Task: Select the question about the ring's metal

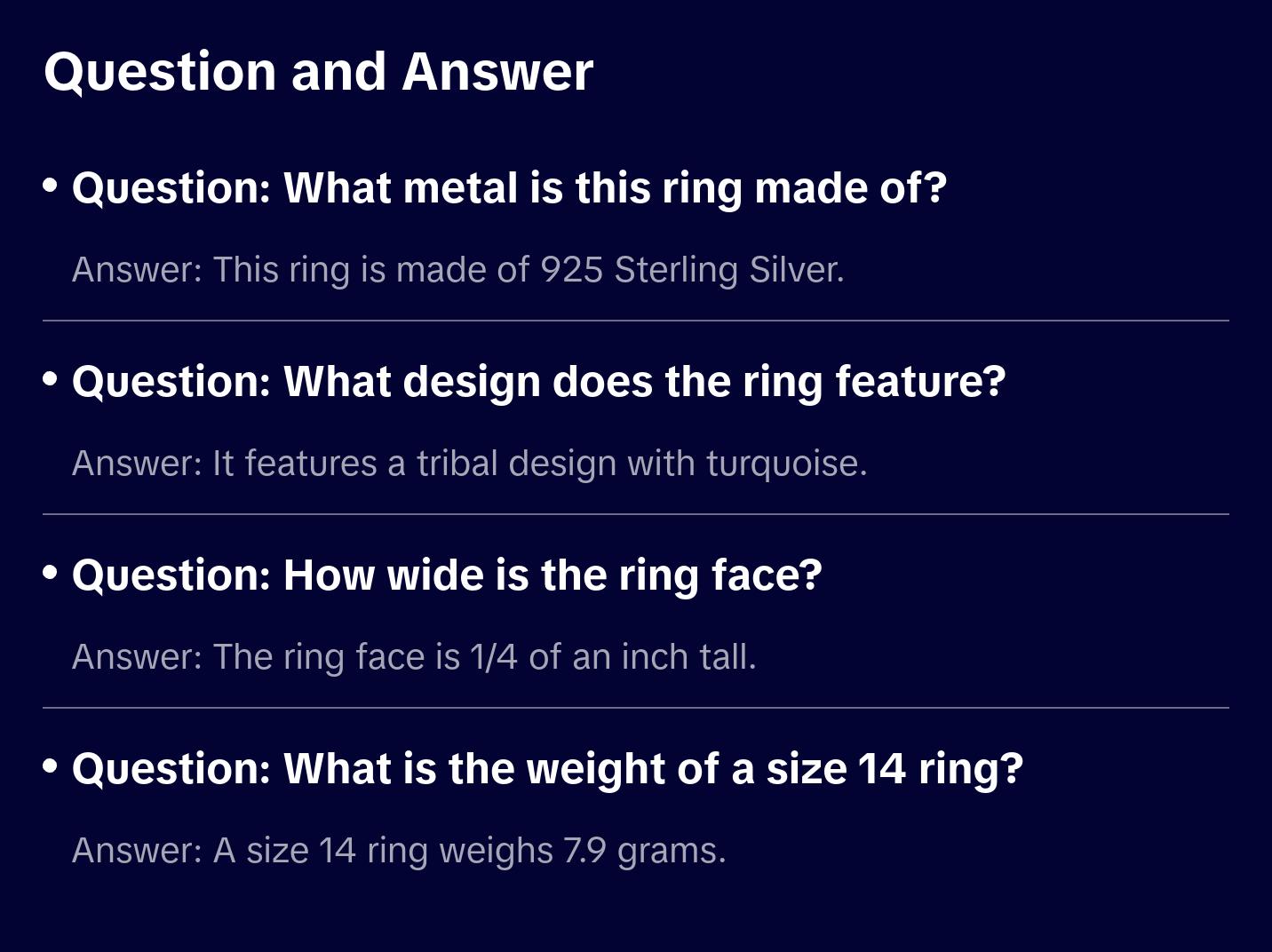Action: [x=509, y=188]
